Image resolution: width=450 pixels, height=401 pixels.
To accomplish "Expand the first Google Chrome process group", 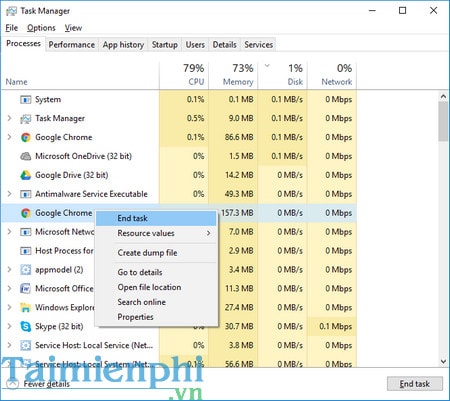I will 9,137.
